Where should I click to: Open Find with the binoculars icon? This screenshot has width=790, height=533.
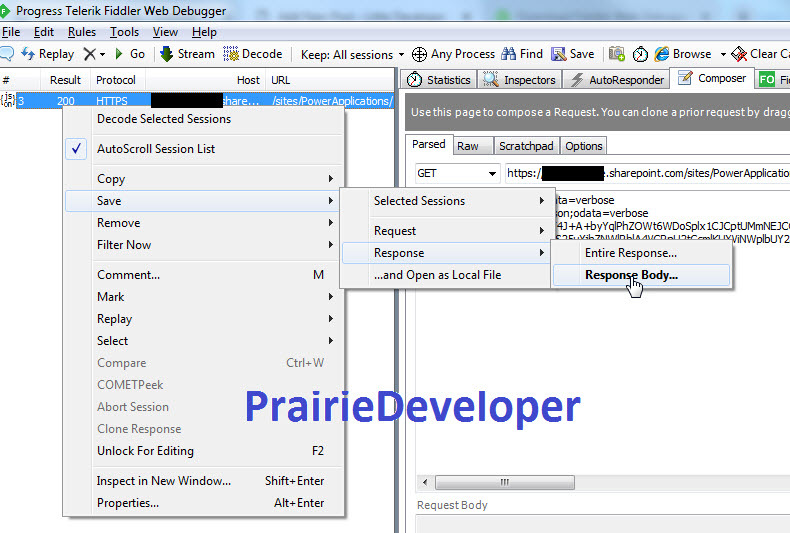pos(508,54)
